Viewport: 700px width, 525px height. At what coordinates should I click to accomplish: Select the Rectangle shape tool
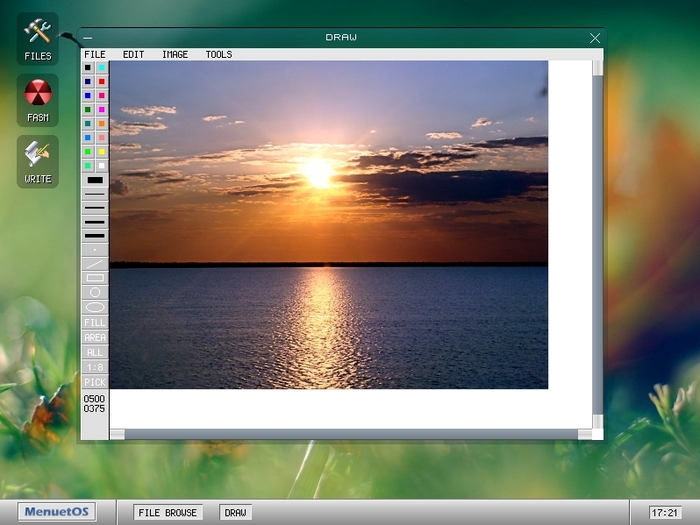(x=95, y=278)
